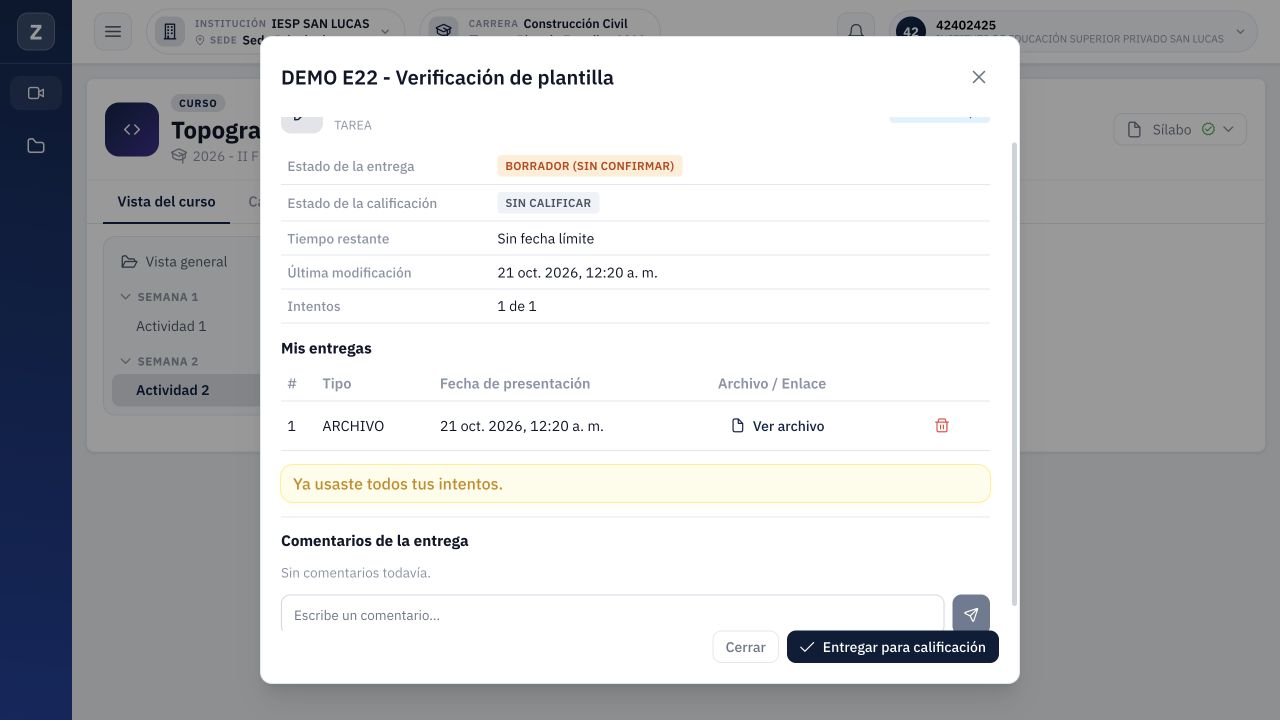Delete the ARCHIVO submission with the trash icon
Image resolution: width=1280 pixels, height=720 pixels.
(x=941, y=426)
